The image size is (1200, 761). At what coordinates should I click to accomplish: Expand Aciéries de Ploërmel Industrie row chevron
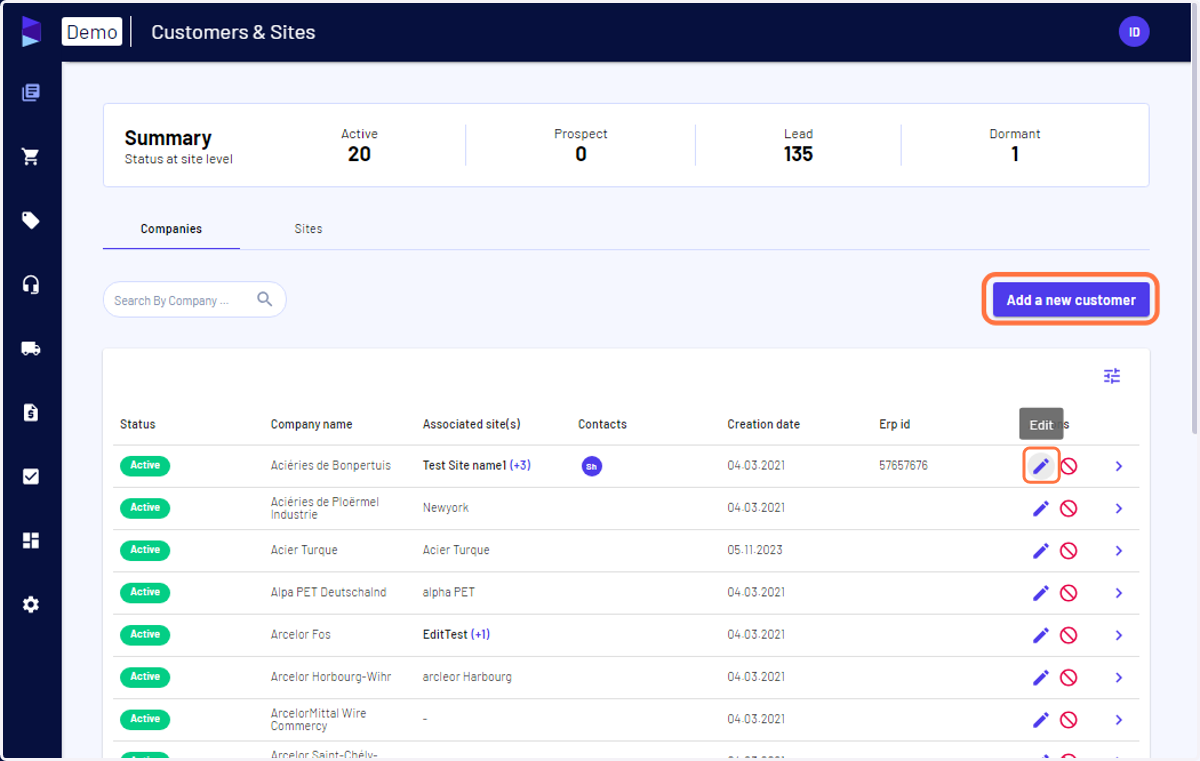[x=1119, y=508]
